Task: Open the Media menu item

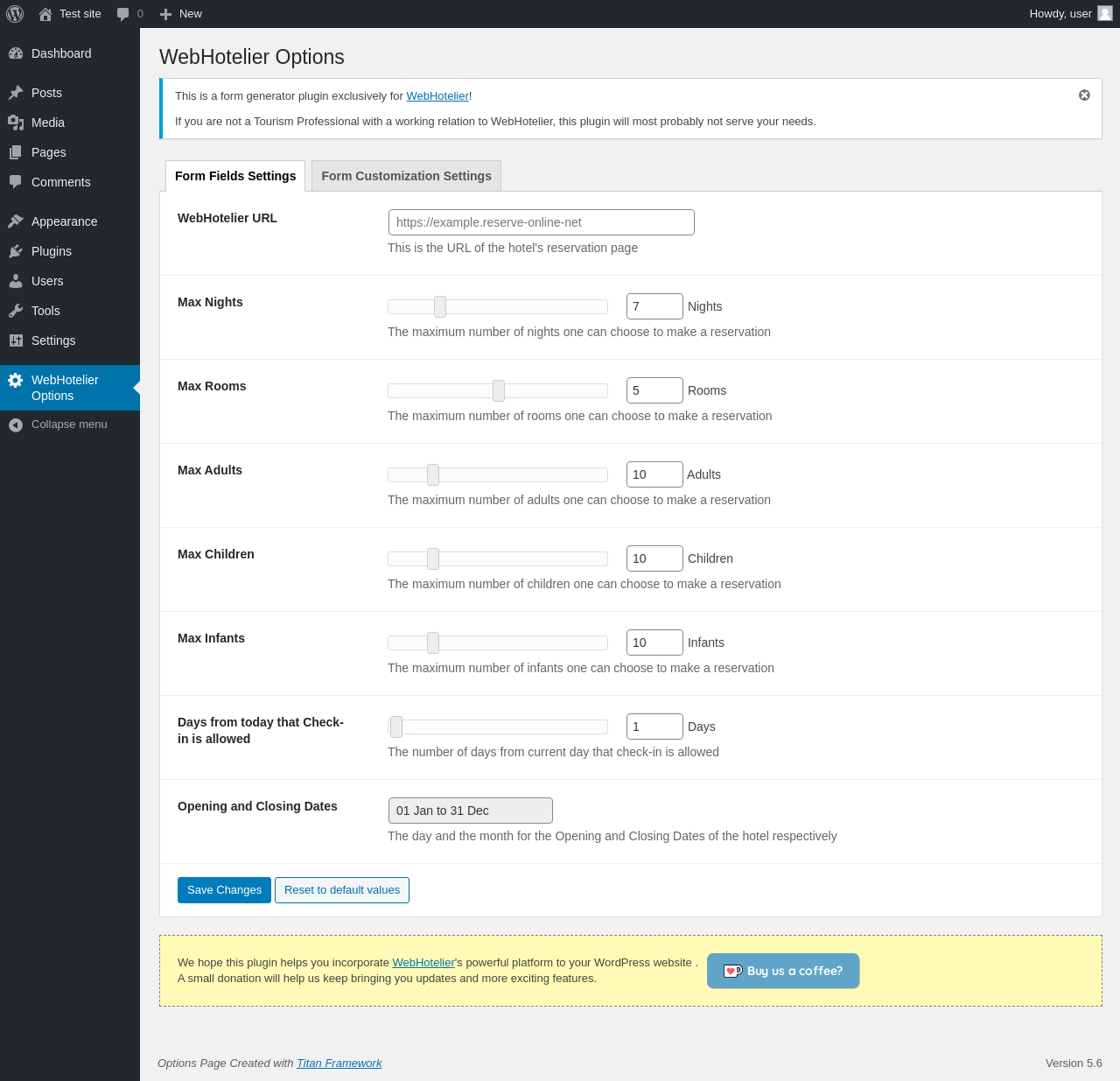Action: [x=70, y=123]
